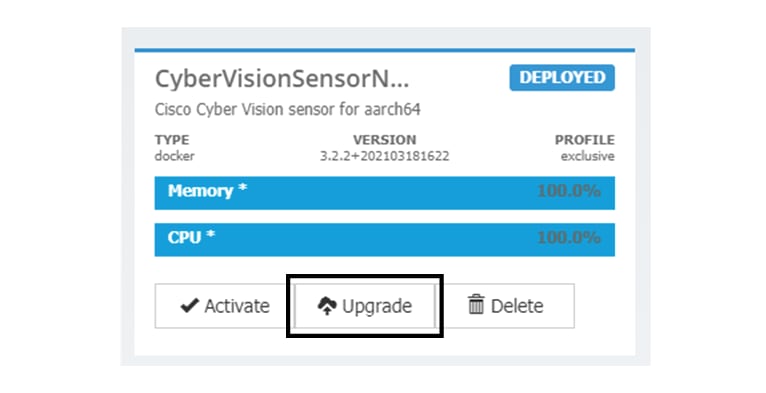Select the CyberVisionSensorN... app title
The height and width of the screenshot is (393, 766).
[282, 79]
